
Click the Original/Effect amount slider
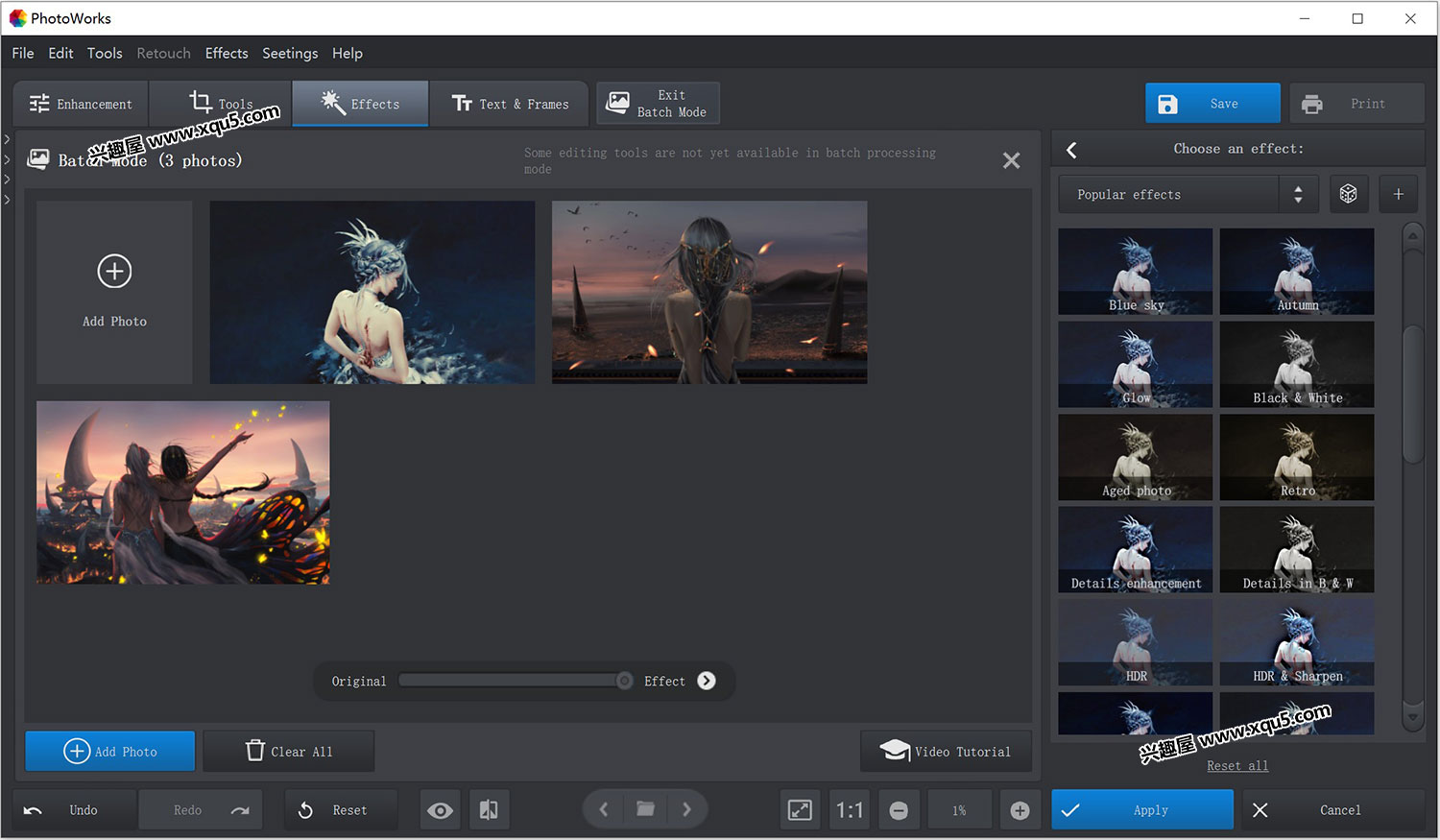pos(516,681)
